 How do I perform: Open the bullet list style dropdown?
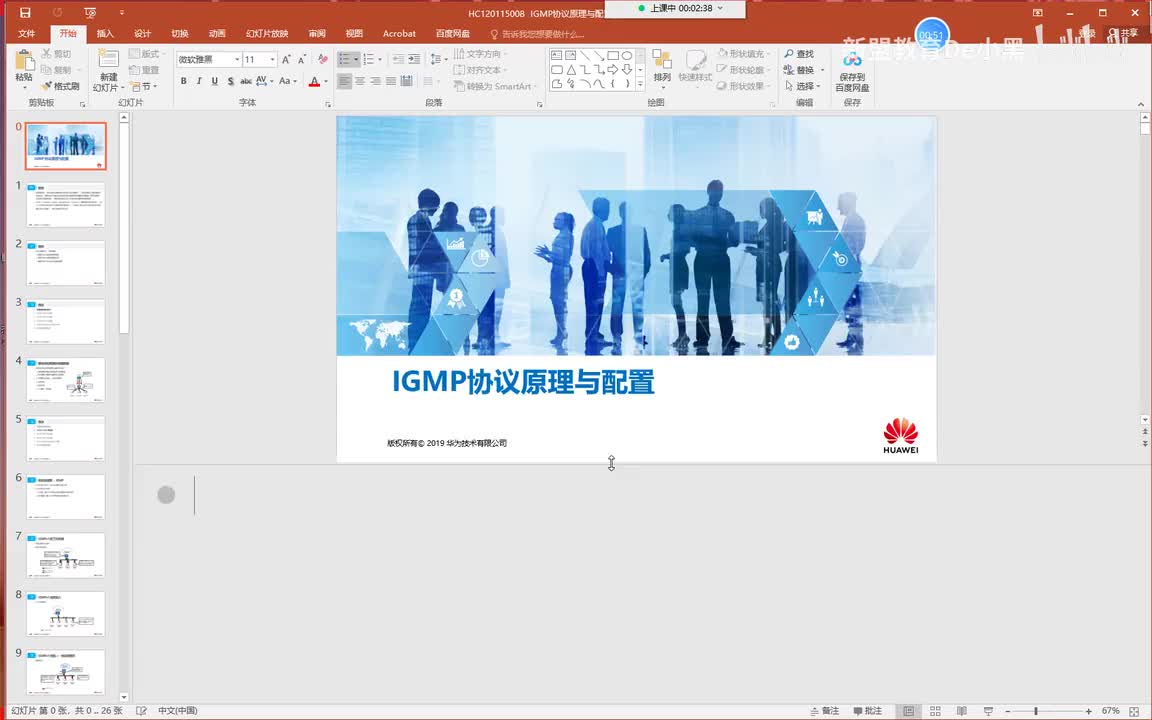[x=356, y=60]
